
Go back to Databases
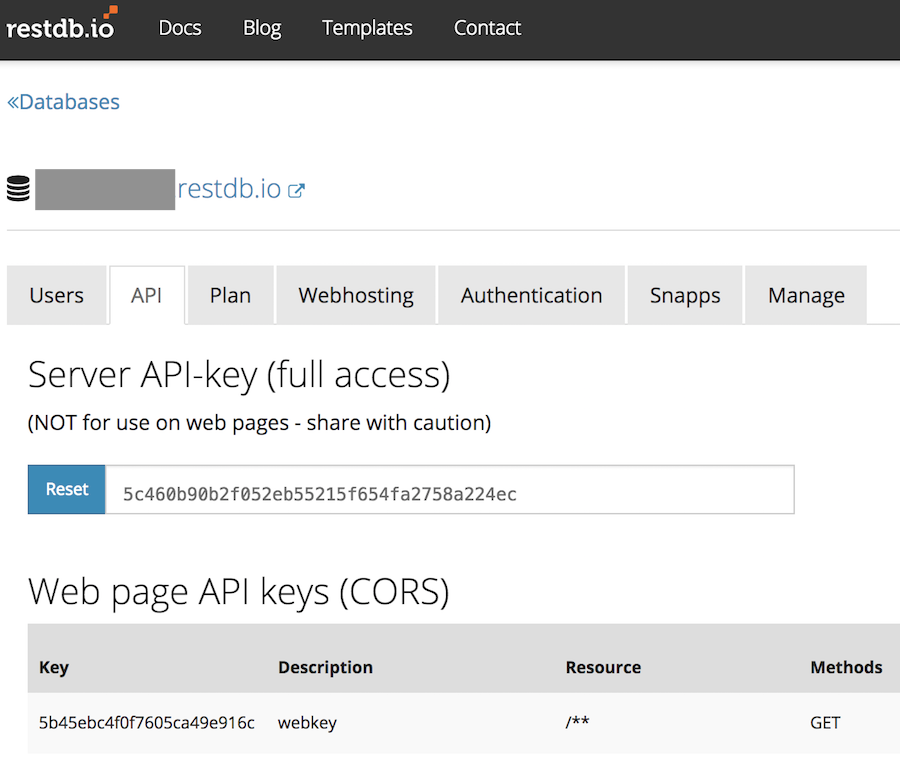pos(63,102)
